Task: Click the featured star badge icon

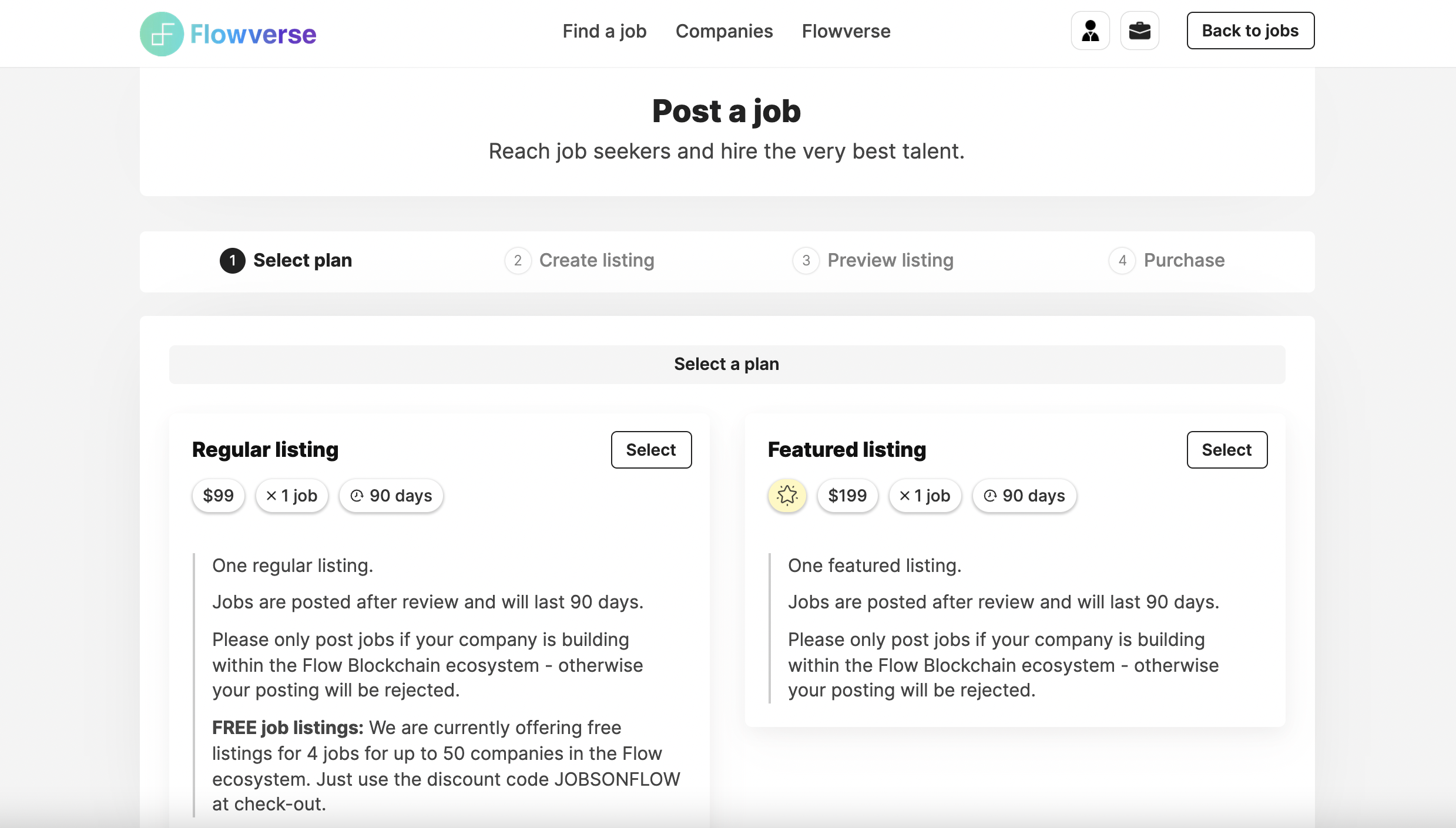Action: pyautogui.click(x=787, y=496)
